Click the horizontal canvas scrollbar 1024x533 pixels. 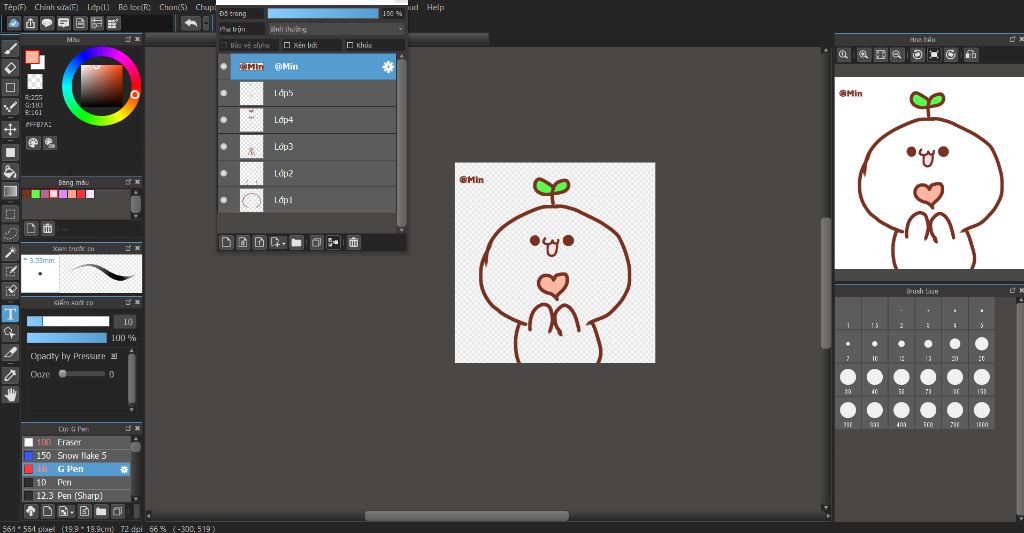[466, 516]
